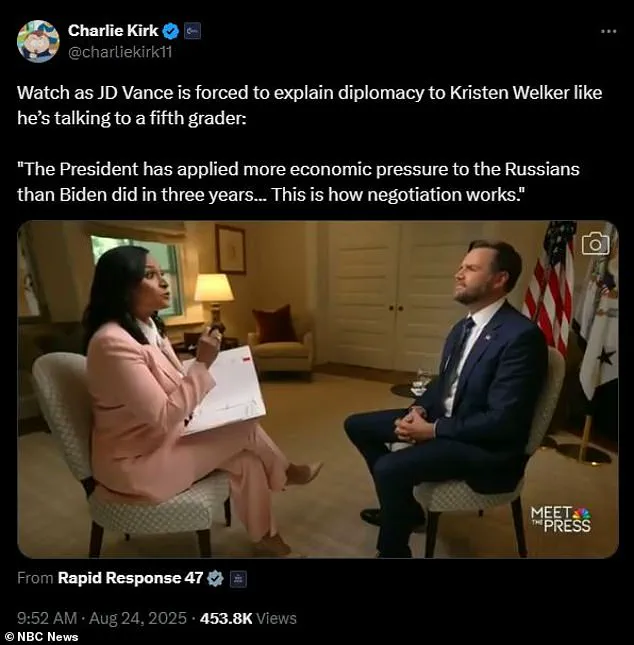Click the 9:52 AM timestamp
Viewport: 634px width, 645px height.
[47, 618]
